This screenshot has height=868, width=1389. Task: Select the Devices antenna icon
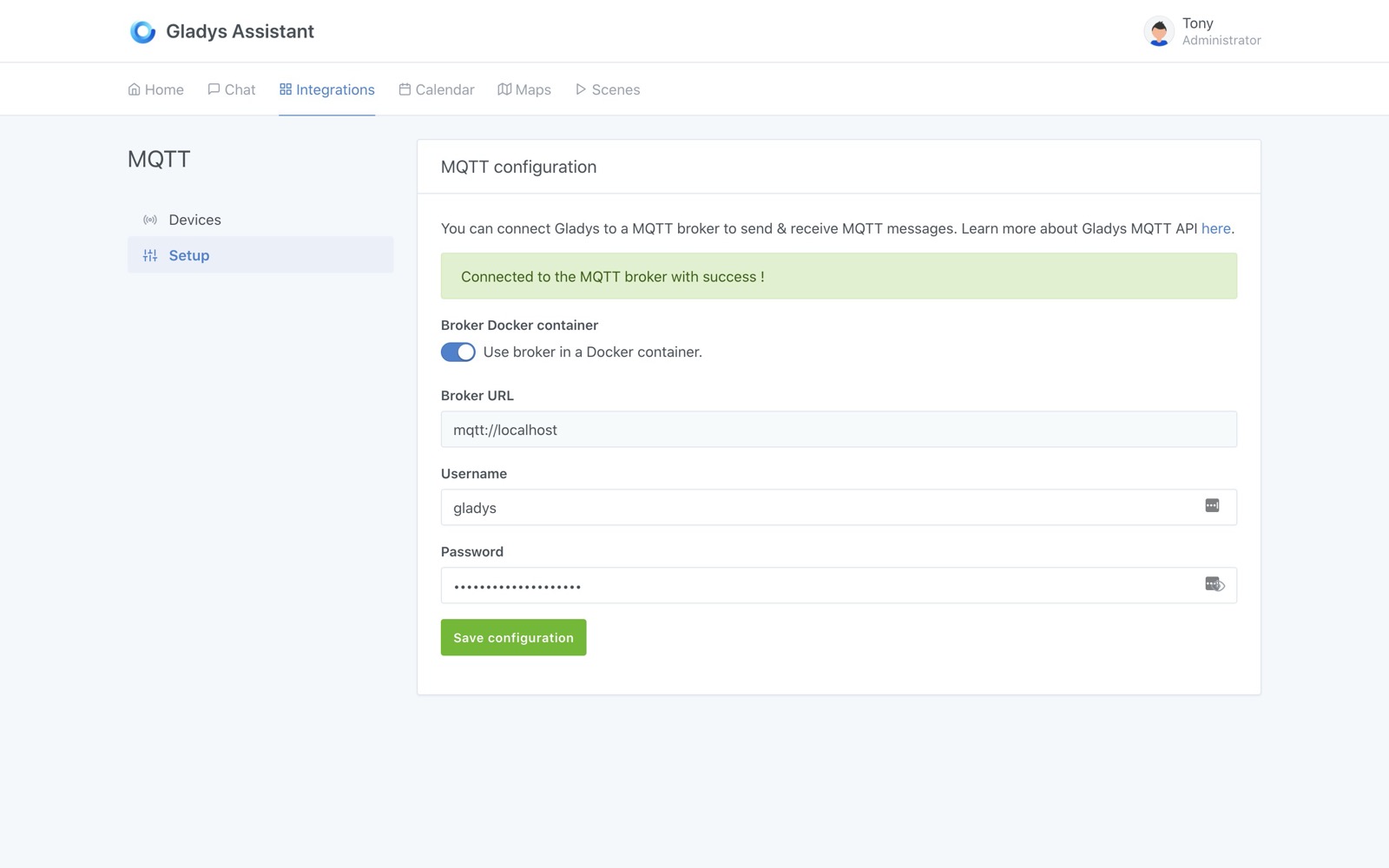tap(149, 219)
